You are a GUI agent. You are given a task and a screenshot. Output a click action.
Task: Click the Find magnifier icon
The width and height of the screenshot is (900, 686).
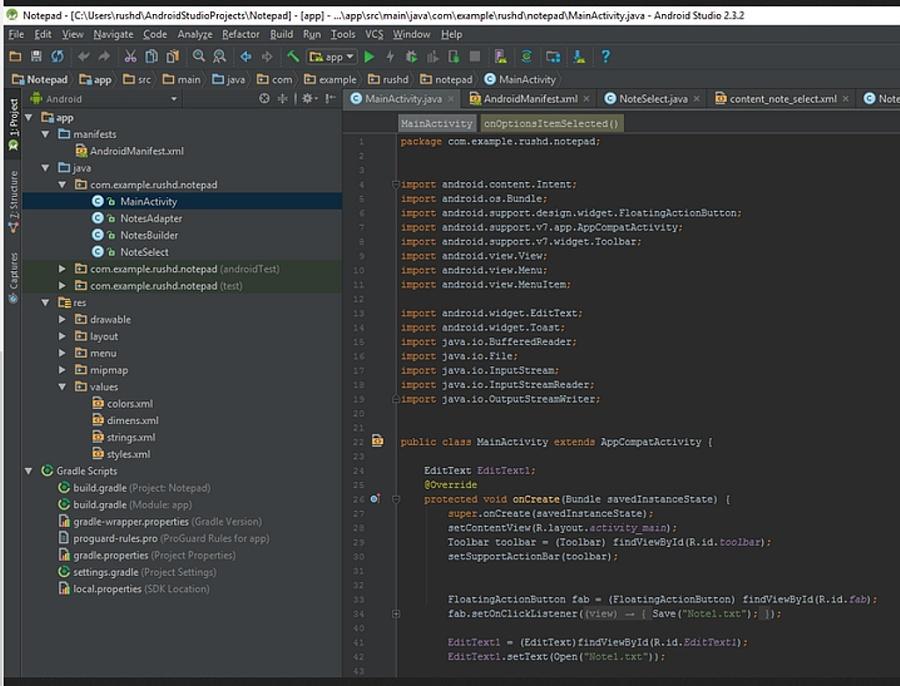tap(199, 56)
